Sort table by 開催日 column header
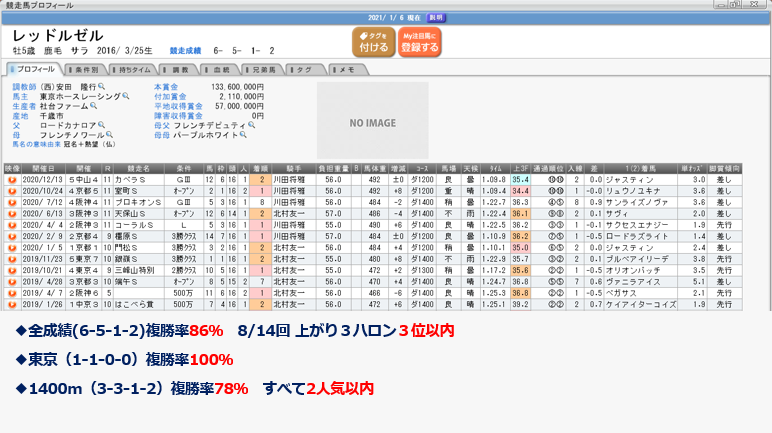 tap(43, 169)
